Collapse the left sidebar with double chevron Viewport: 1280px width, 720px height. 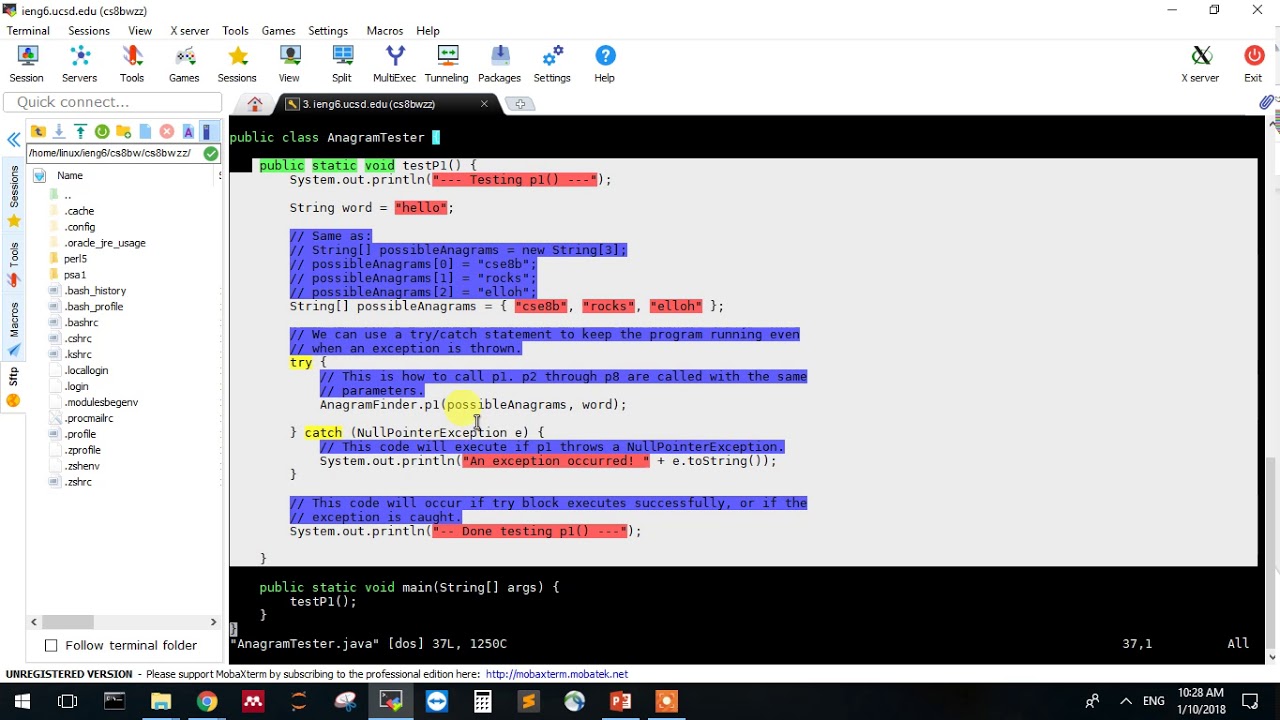pos(13,140)
